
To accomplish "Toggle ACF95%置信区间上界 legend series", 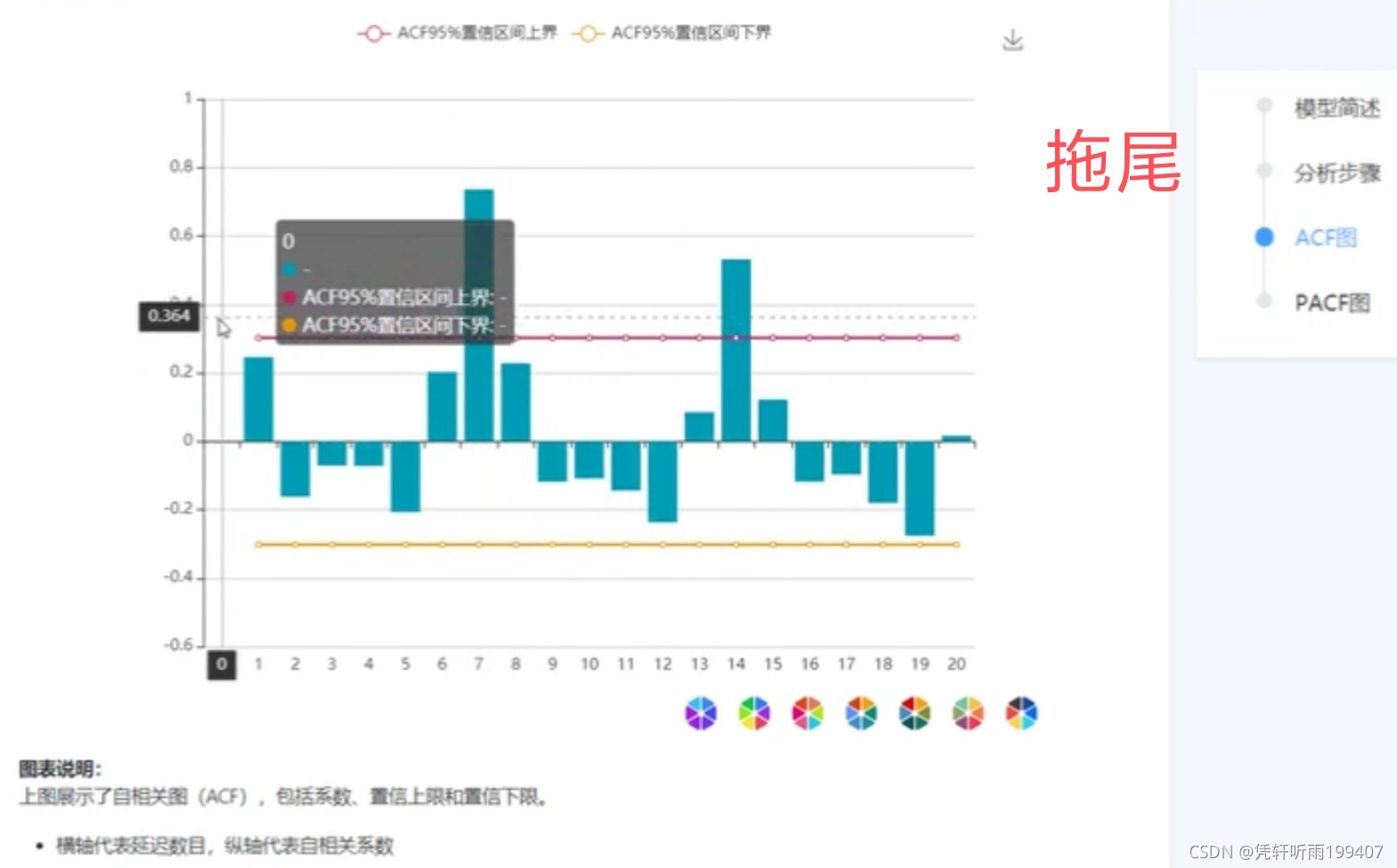I will (458, 33).
